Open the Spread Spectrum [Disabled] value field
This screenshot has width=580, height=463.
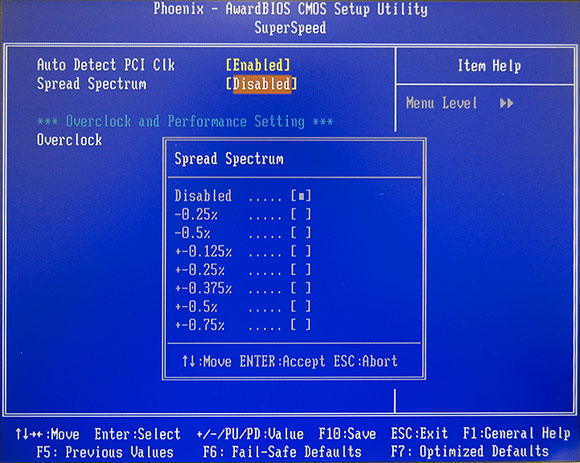(x=262, y=84)
